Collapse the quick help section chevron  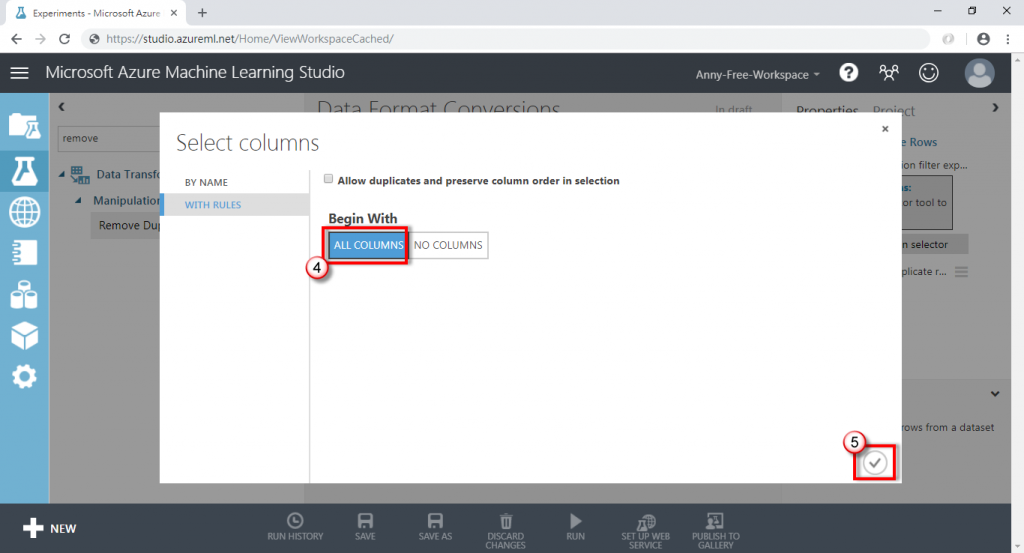995,394
